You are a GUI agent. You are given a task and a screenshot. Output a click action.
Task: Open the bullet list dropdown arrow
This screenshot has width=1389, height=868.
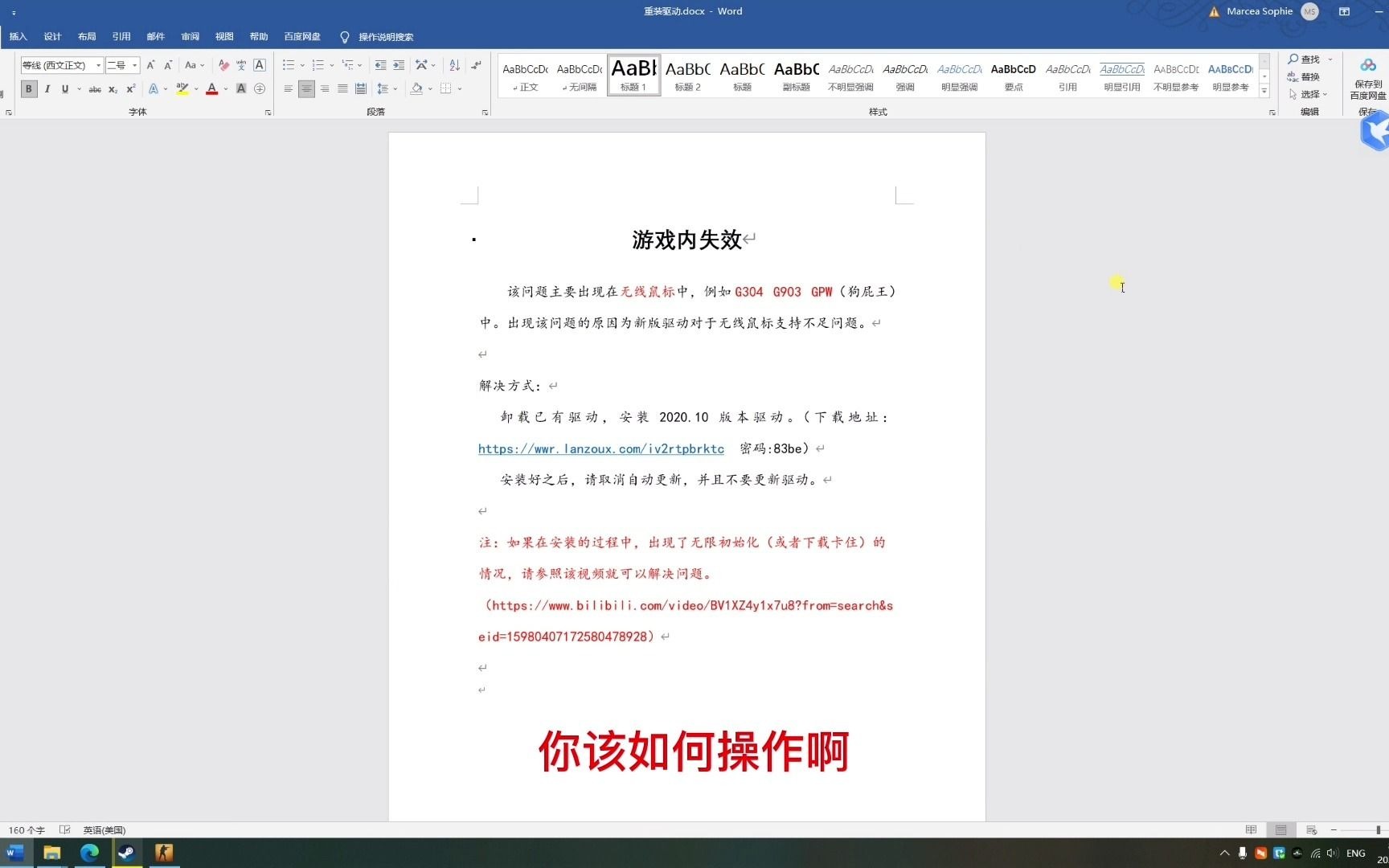[x=301, y=65]
